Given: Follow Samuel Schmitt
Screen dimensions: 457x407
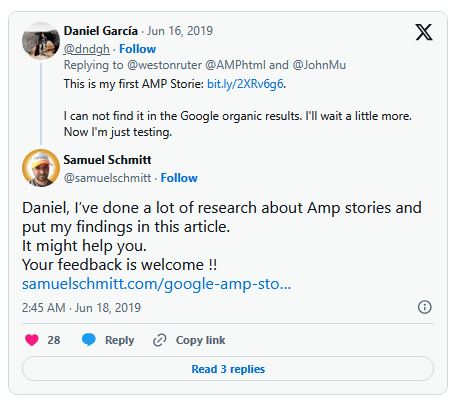Looking at the screenshot, I should click(x=179, y=178).
